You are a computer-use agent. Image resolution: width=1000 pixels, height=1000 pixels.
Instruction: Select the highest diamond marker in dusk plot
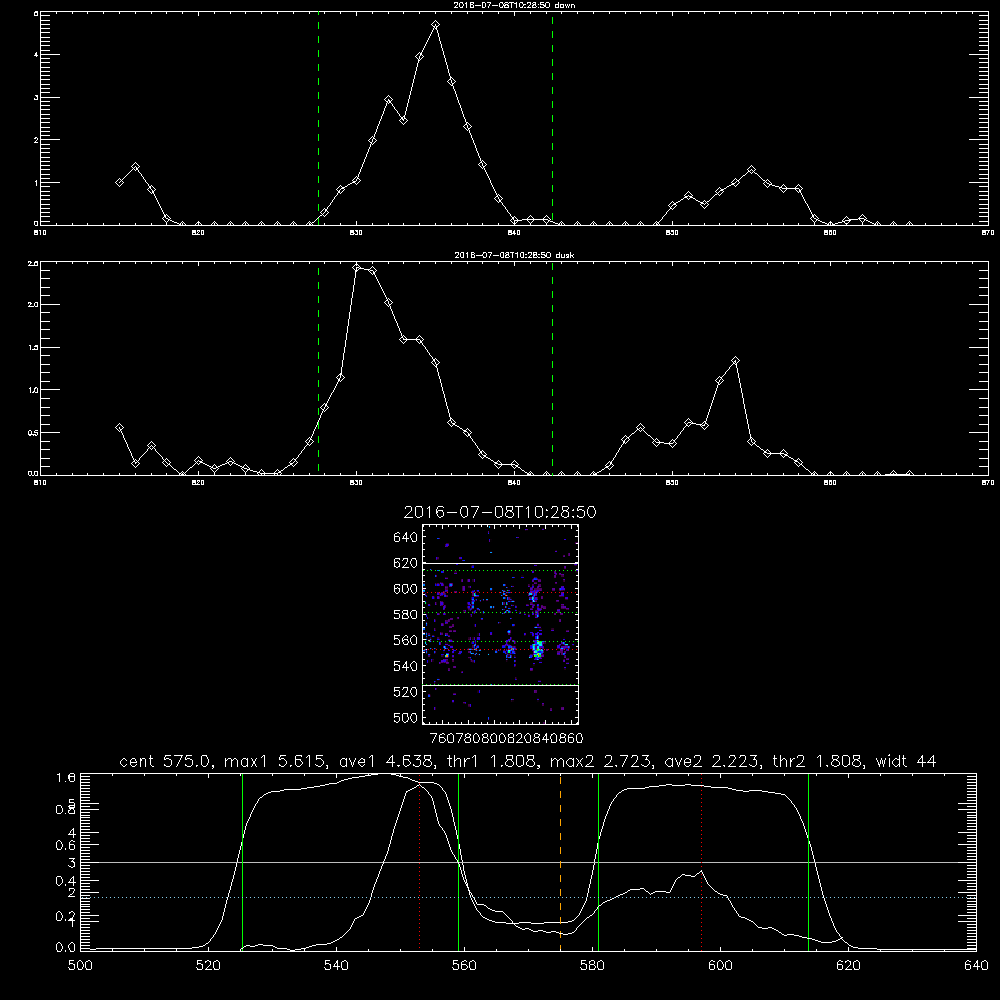357,267
